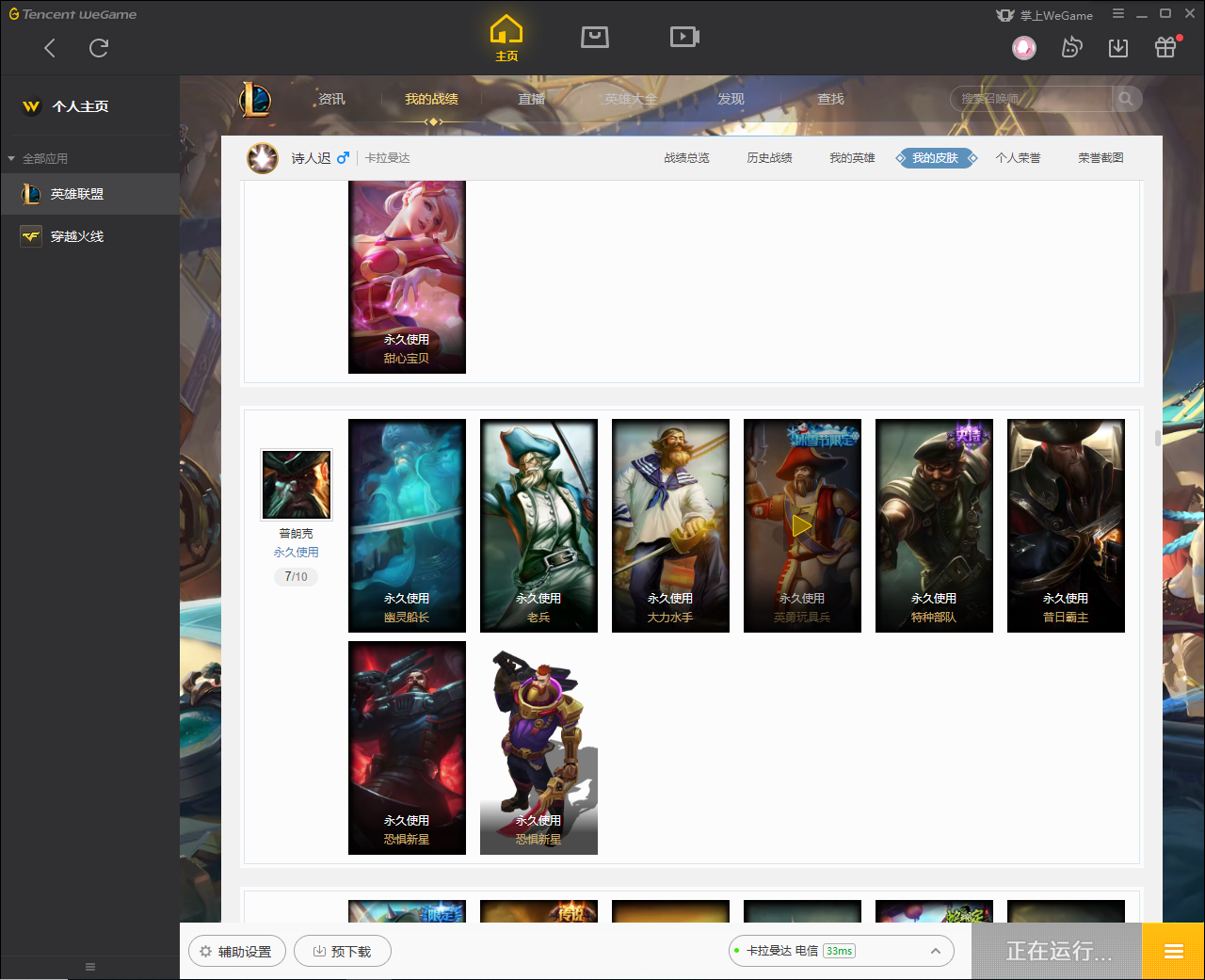Click the 普朗克 champion name
Image resolution: width=1205 pixels, height=980 pixels.
(296, 534)
